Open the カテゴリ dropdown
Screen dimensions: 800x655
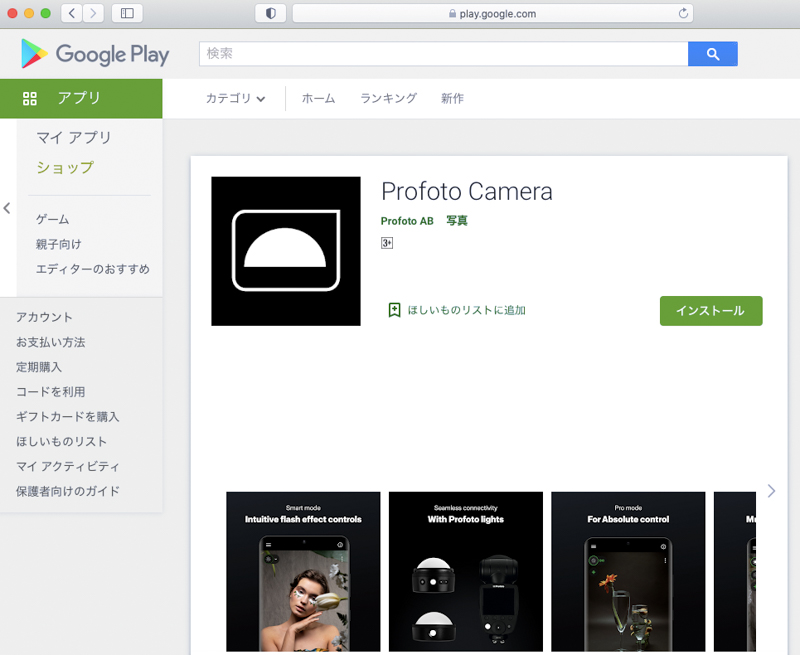(x=235, y=98)
